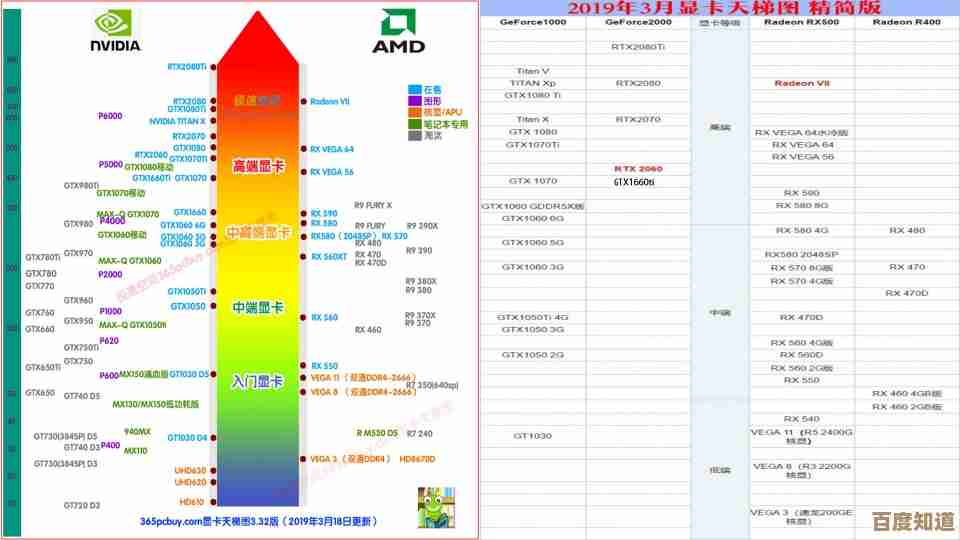This screenshot has width=960, height=540.
Task: Click RTX2080Ti in the NVIDIA ladder chart
Action: coord(187,67)
